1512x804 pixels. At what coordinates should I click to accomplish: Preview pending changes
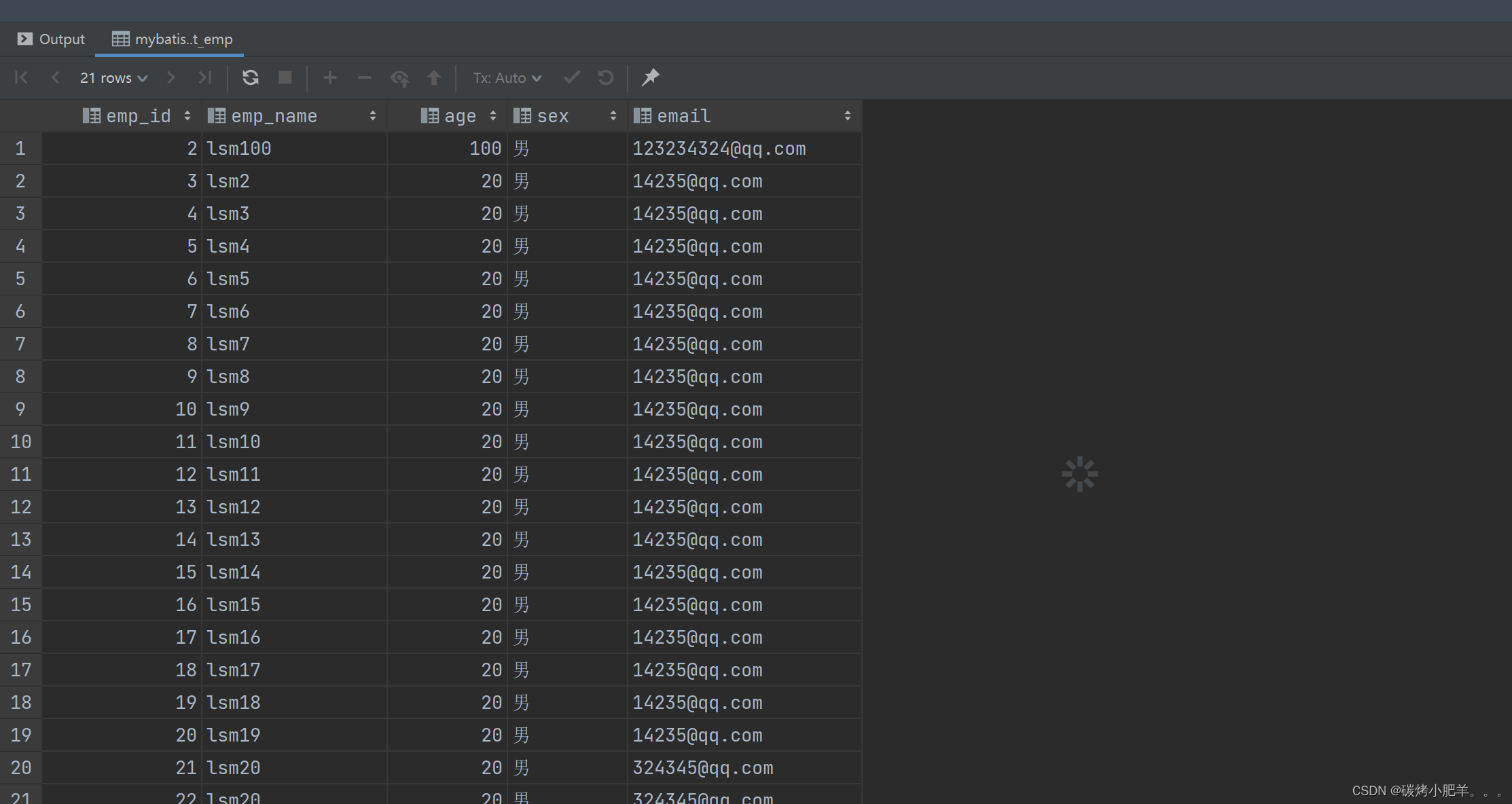pyautogui.click(x=399, y=78)
